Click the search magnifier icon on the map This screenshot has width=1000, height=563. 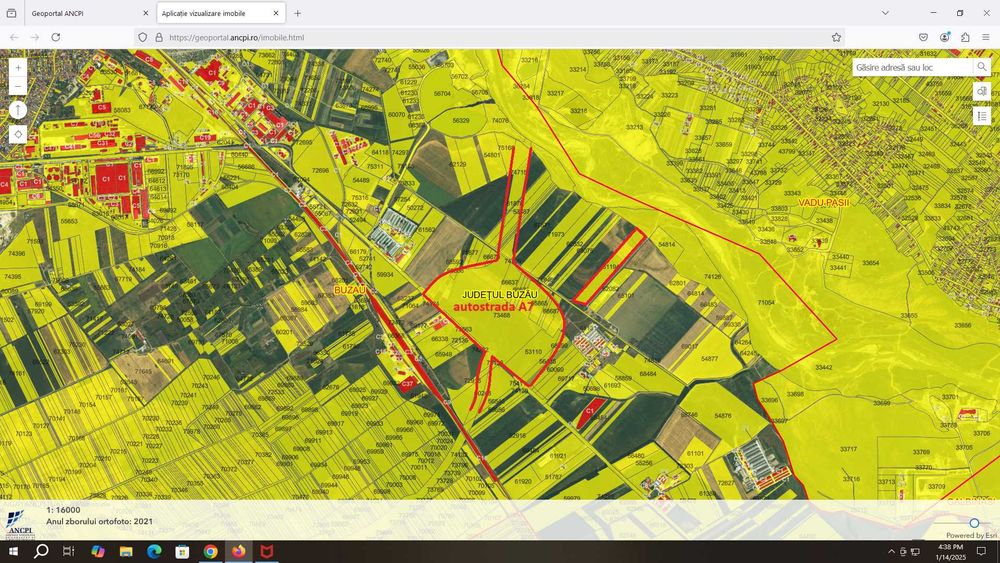coord(981,67)
